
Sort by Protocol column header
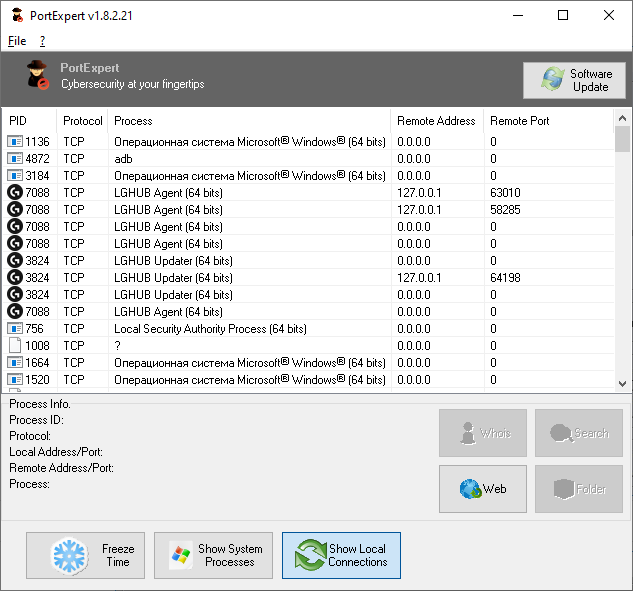click(83, 121)
